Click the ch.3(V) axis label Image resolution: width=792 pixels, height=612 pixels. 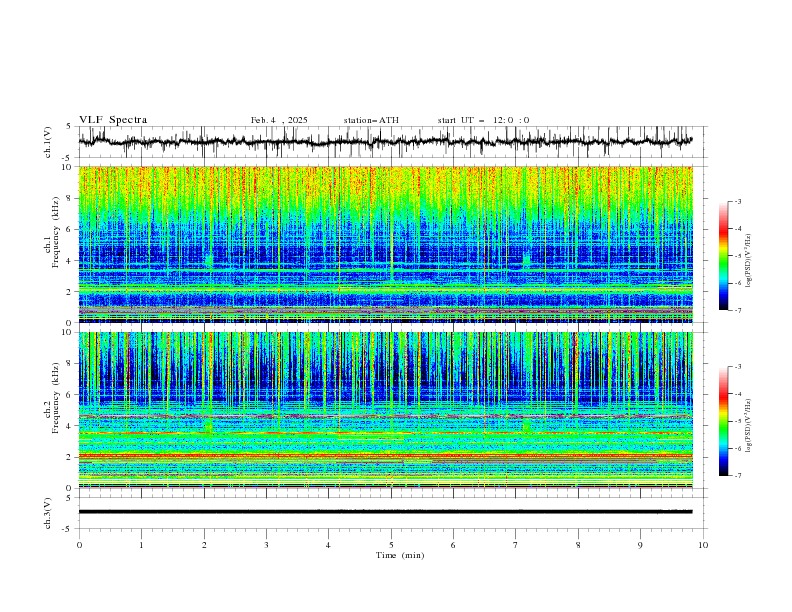tap(48, 513)
